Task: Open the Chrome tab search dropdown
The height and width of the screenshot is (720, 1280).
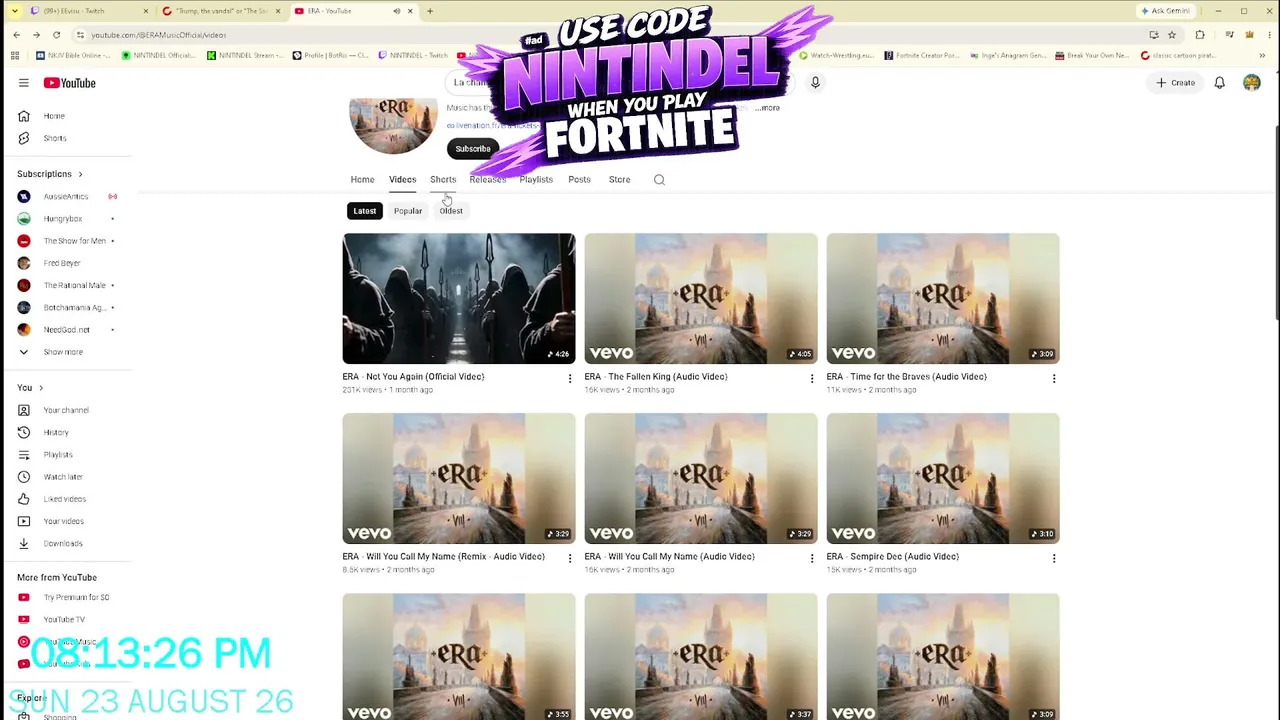Action: (14, 11)
